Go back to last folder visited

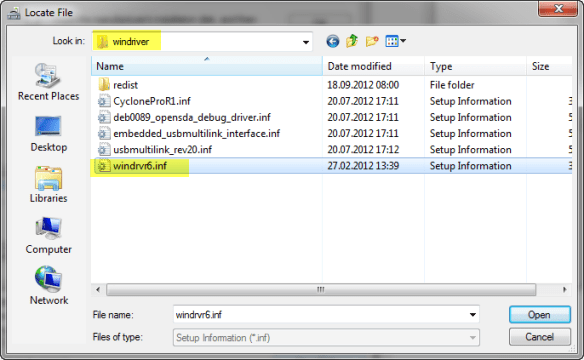pos(333,41)
